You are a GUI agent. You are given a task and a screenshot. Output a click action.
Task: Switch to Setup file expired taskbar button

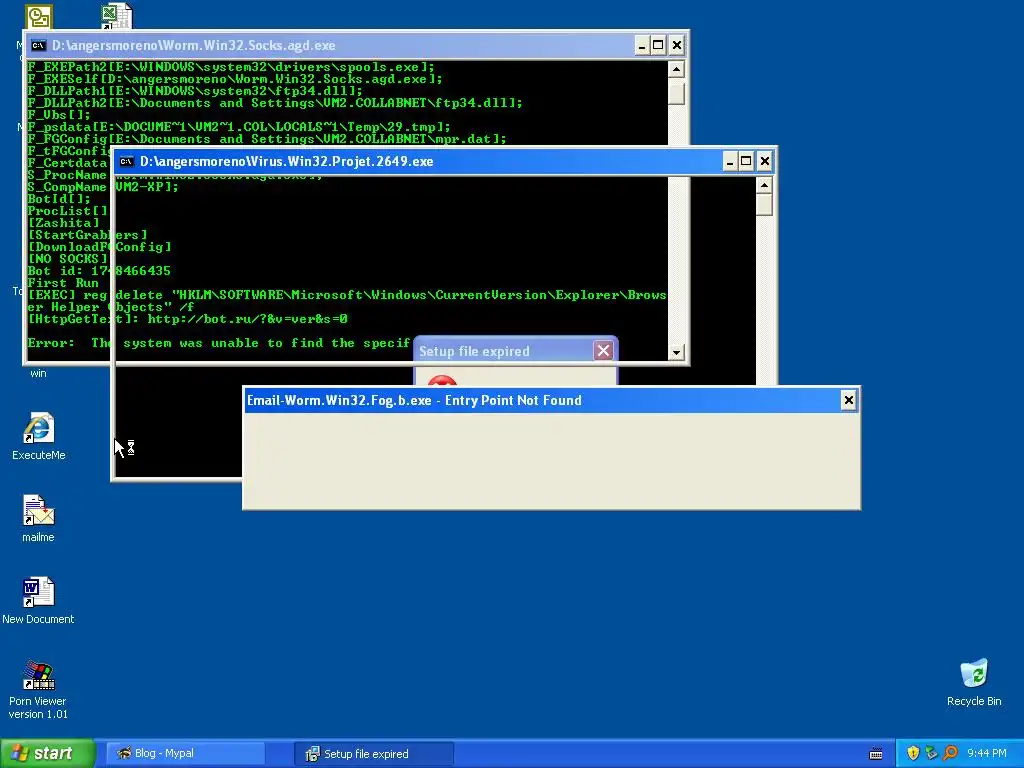373,754
